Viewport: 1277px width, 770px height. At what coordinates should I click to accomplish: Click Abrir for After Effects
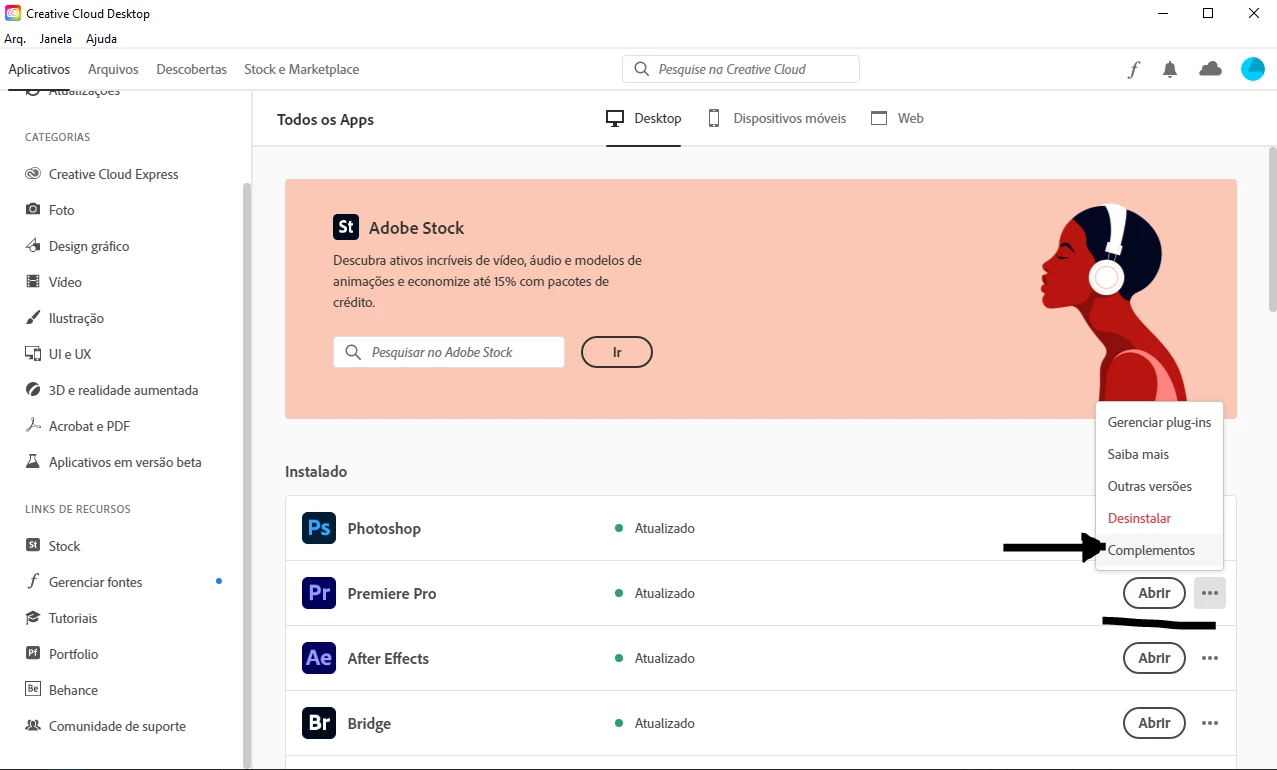click(x=1154, y=658)
